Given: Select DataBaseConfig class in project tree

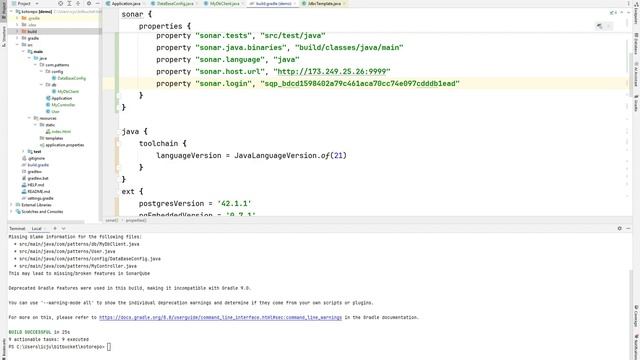Looking at the screenshot, I should [69, 78].
